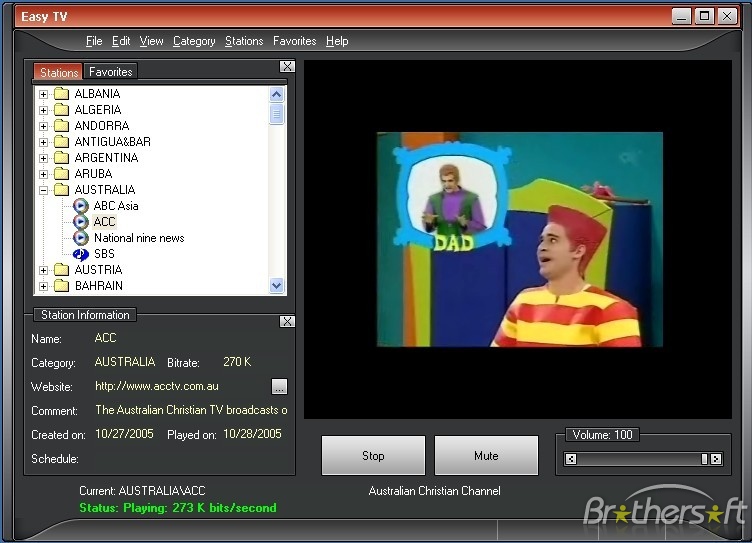Click the AUSTRALIA folder icon
The width and height of the screenshot is (752, 543).
(x=61, y=189)
